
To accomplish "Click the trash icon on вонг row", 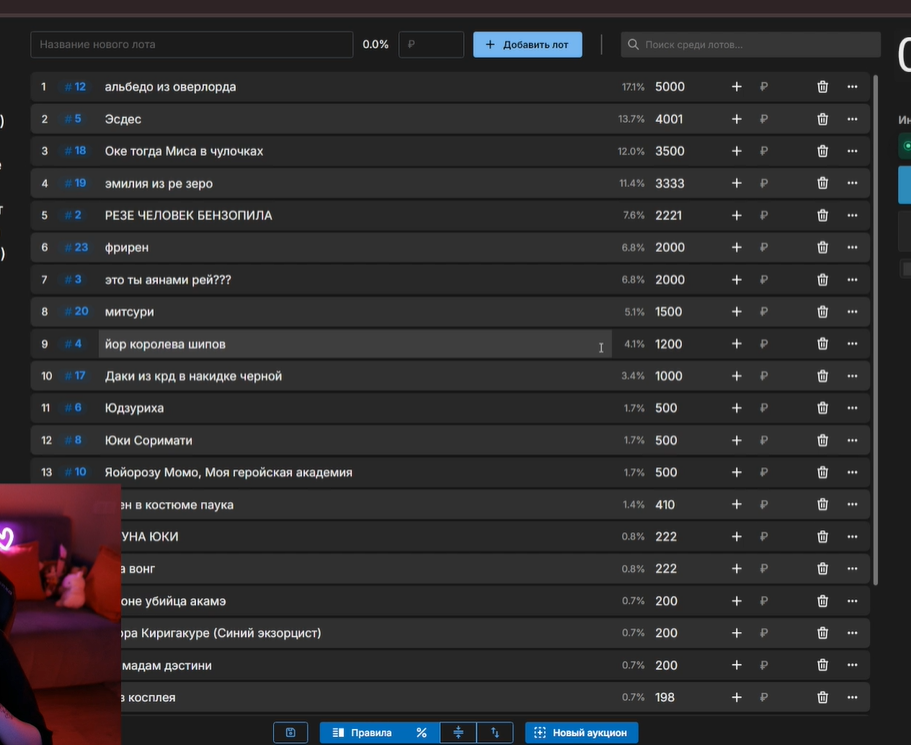I will (x=822, y=569).
